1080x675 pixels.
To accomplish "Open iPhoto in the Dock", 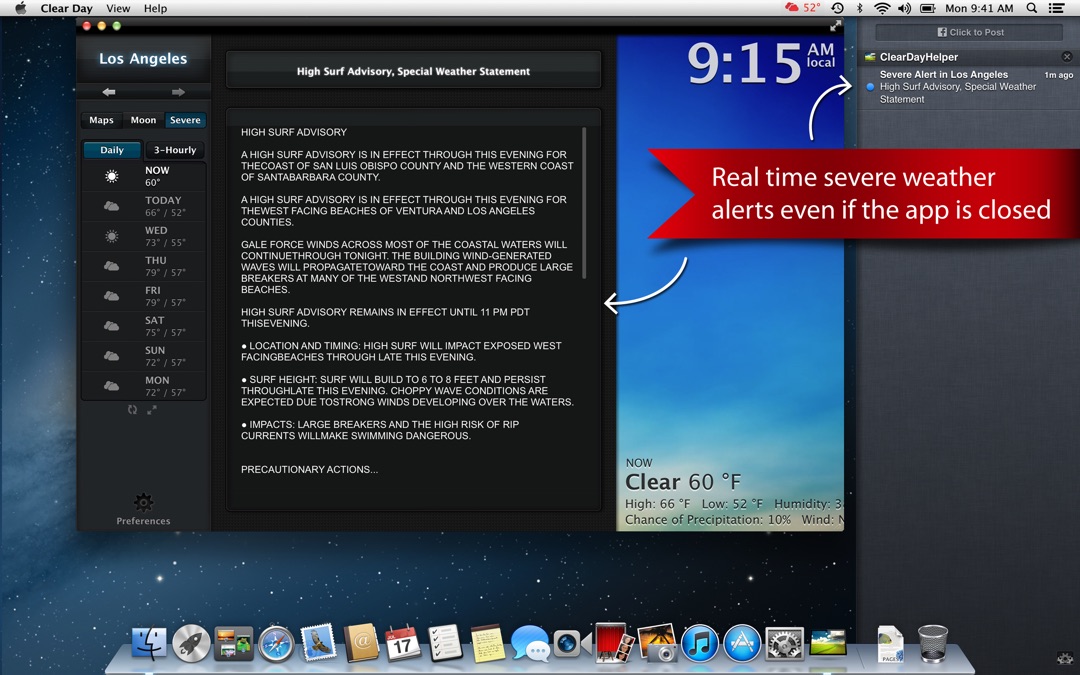I will pyautogui.click(x=656, y=643).
